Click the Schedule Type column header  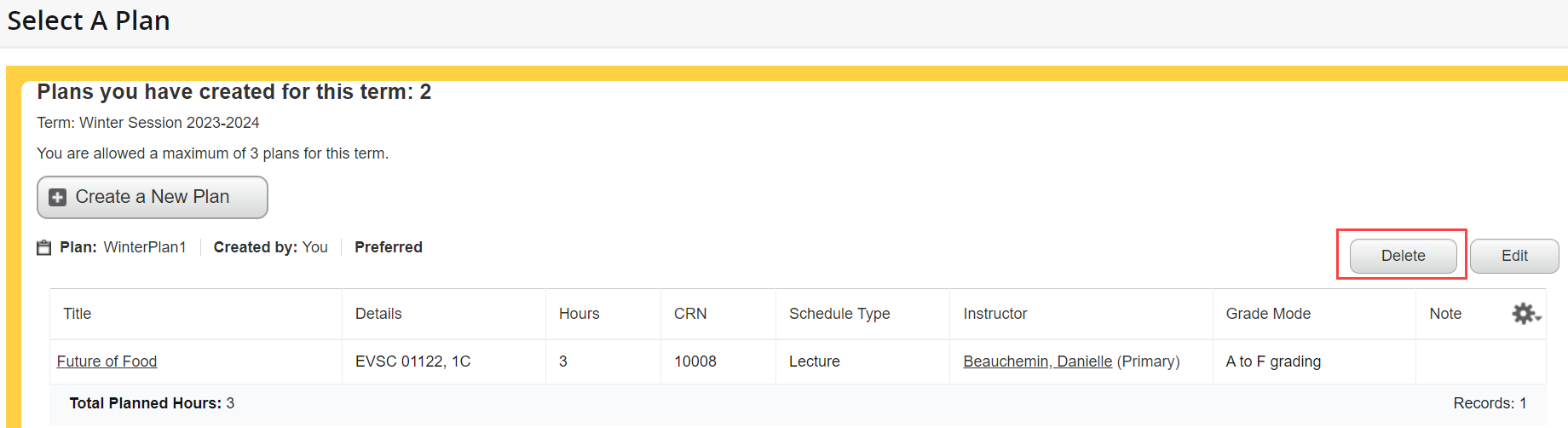pos(839,314)
